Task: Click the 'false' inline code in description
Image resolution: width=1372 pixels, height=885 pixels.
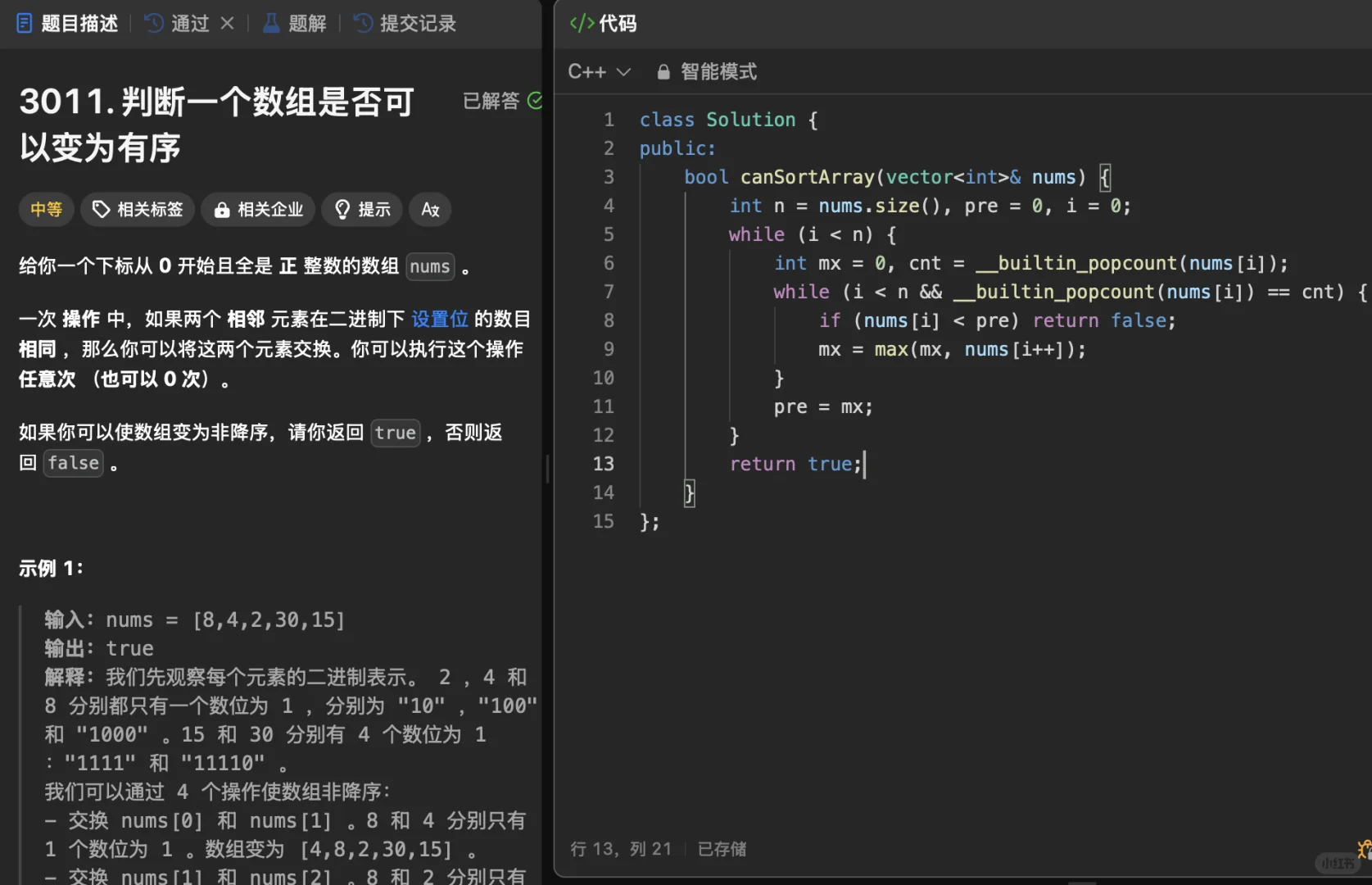Action: [73, 463]
